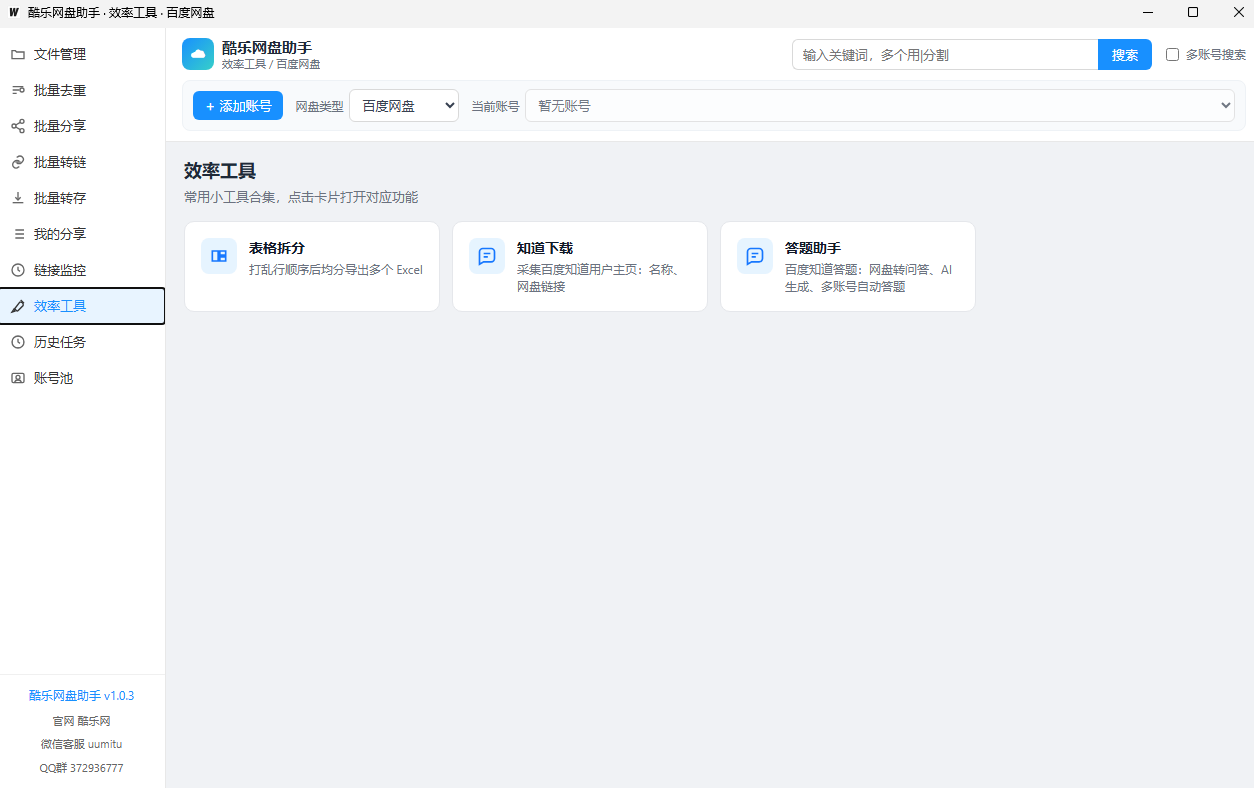Open the 知道下载 tool card
The image size is (1254, 788).
(x=580, y=266)
